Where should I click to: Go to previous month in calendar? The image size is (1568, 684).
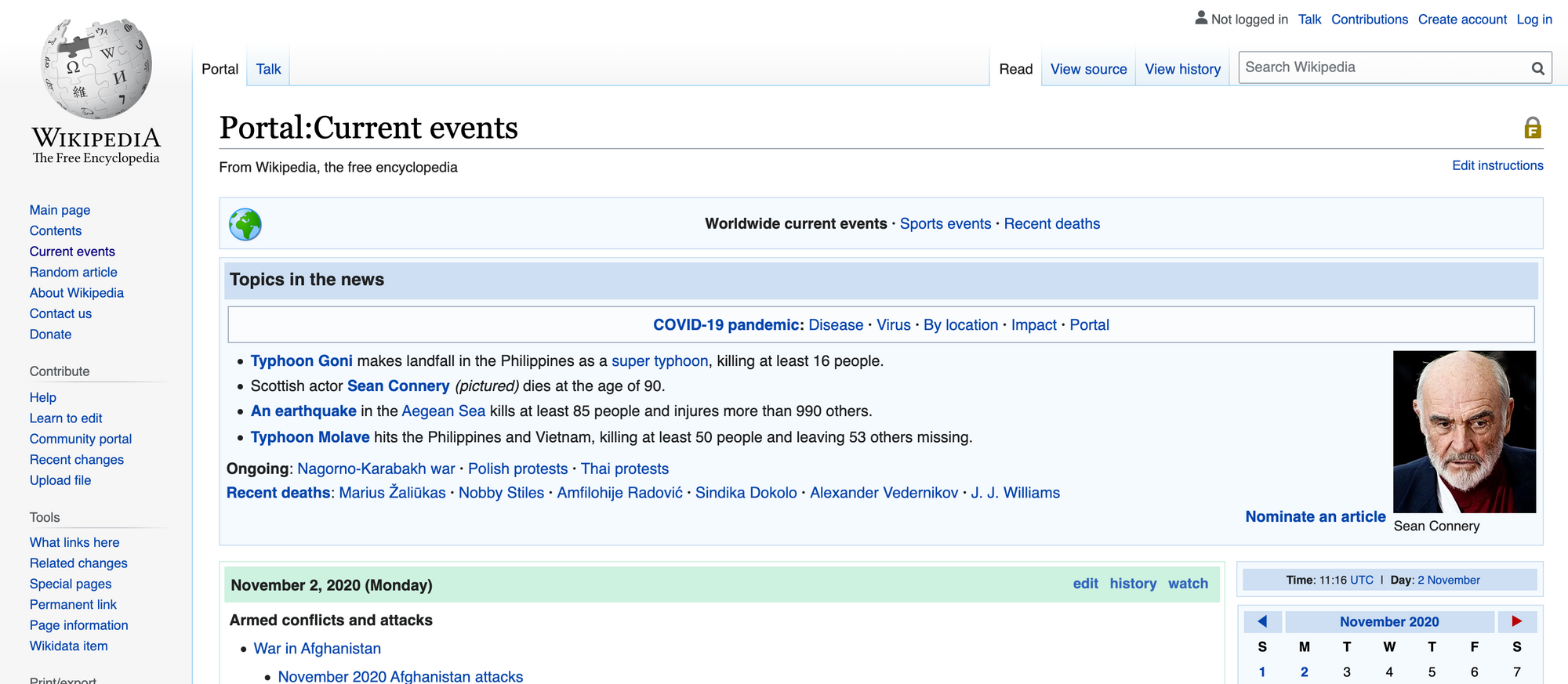click(1262, 621)
